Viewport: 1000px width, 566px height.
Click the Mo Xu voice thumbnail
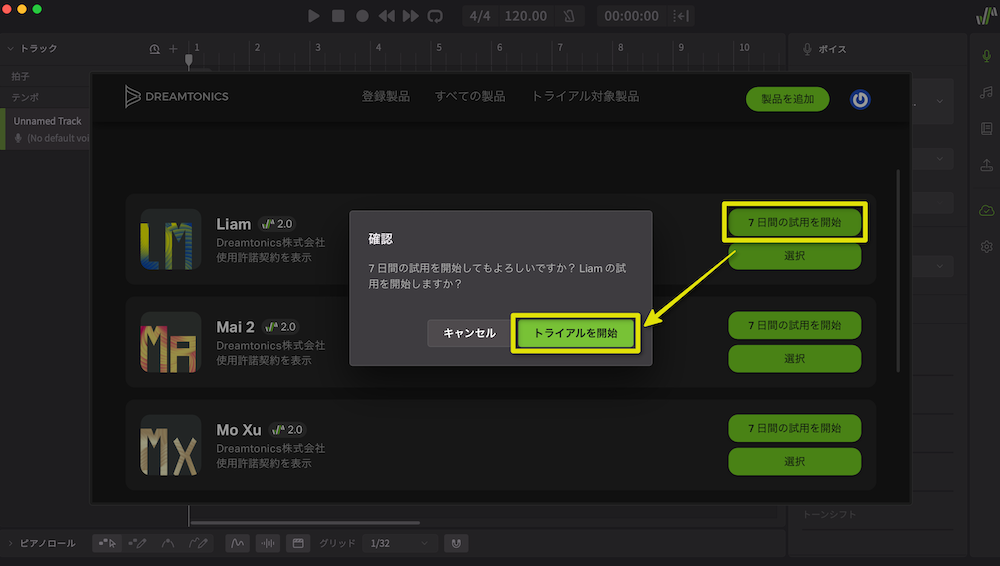(x=170, y=445)
